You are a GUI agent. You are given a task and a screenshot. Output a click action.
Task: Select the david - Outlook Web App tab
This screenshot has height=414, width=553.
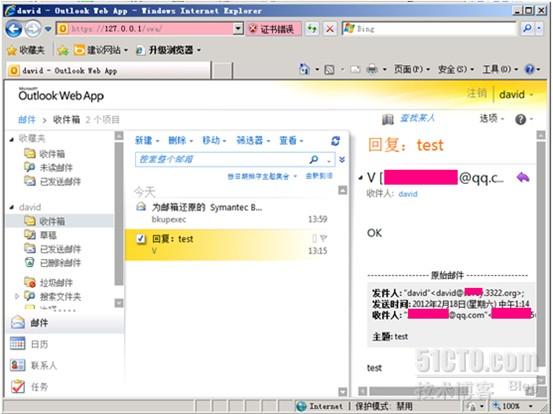108,71
